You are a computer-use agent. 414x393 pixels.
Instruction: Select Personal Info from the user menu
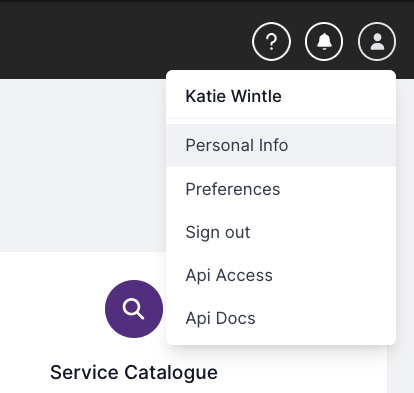(281, 145)
